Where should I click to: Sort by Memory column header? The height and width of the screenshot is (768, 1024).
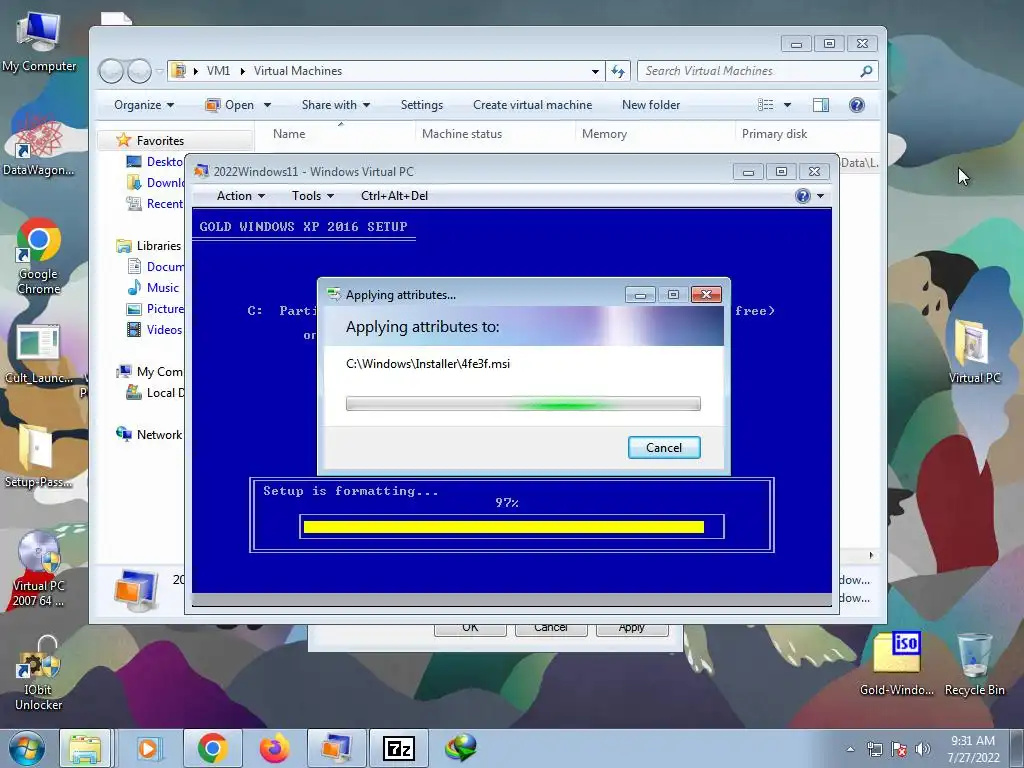point(655,134)
